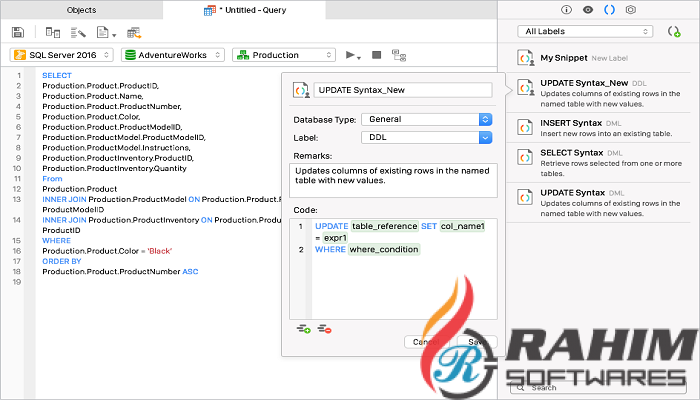This screenshot has width=700, height=400.
Task: Open the Database Type General dropdown
Action: tap(427, 119)
